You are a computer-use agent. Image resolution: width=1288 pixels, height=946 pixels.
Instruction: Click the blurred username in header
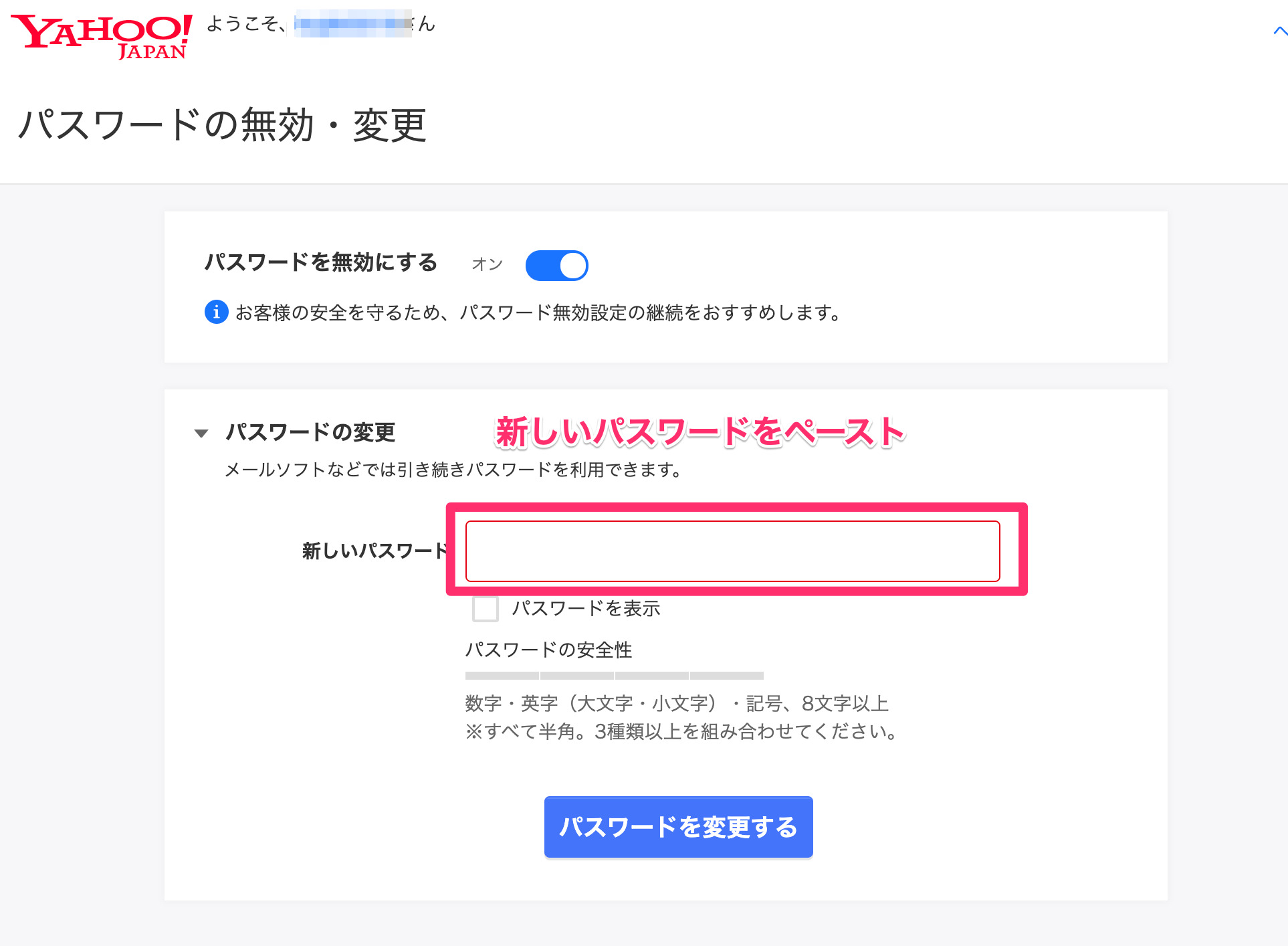pos(353,24)
